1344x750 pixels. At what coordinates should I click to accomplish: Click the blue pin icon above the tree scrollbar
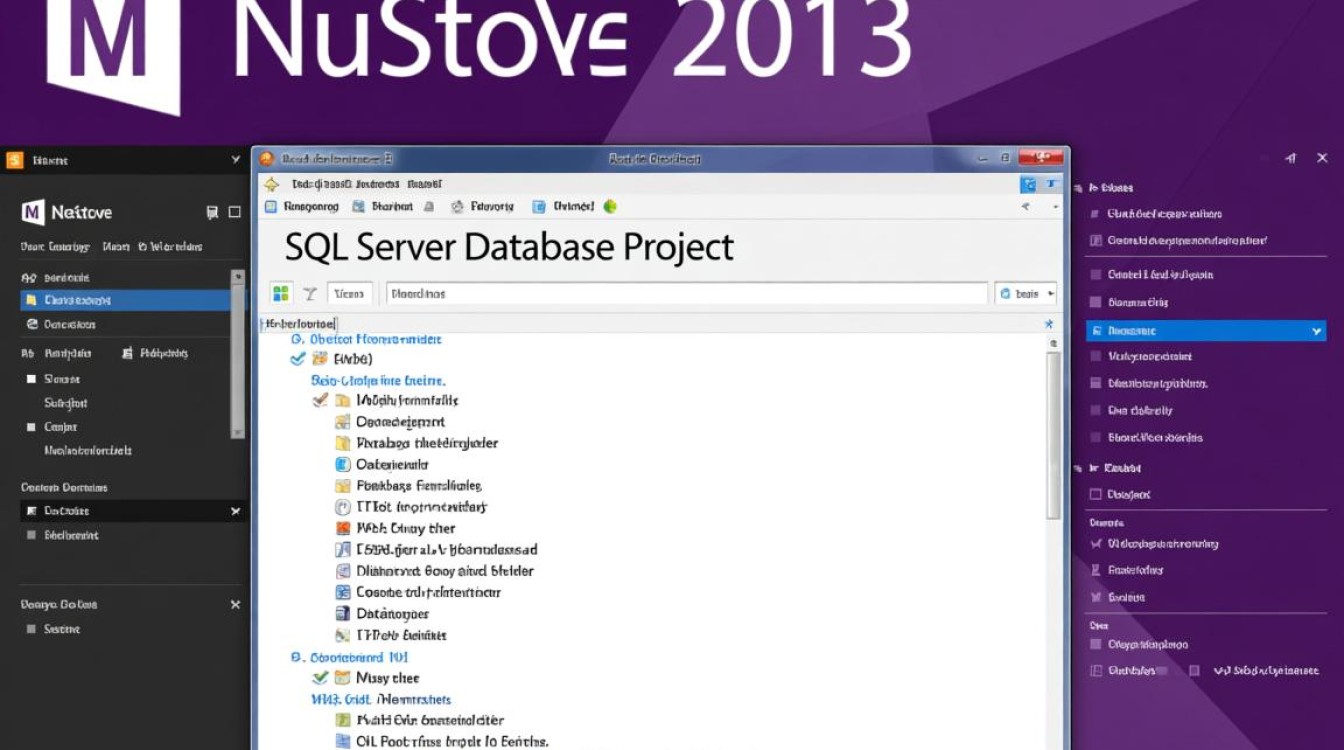pyautogui.click(x=1048, y=324)
